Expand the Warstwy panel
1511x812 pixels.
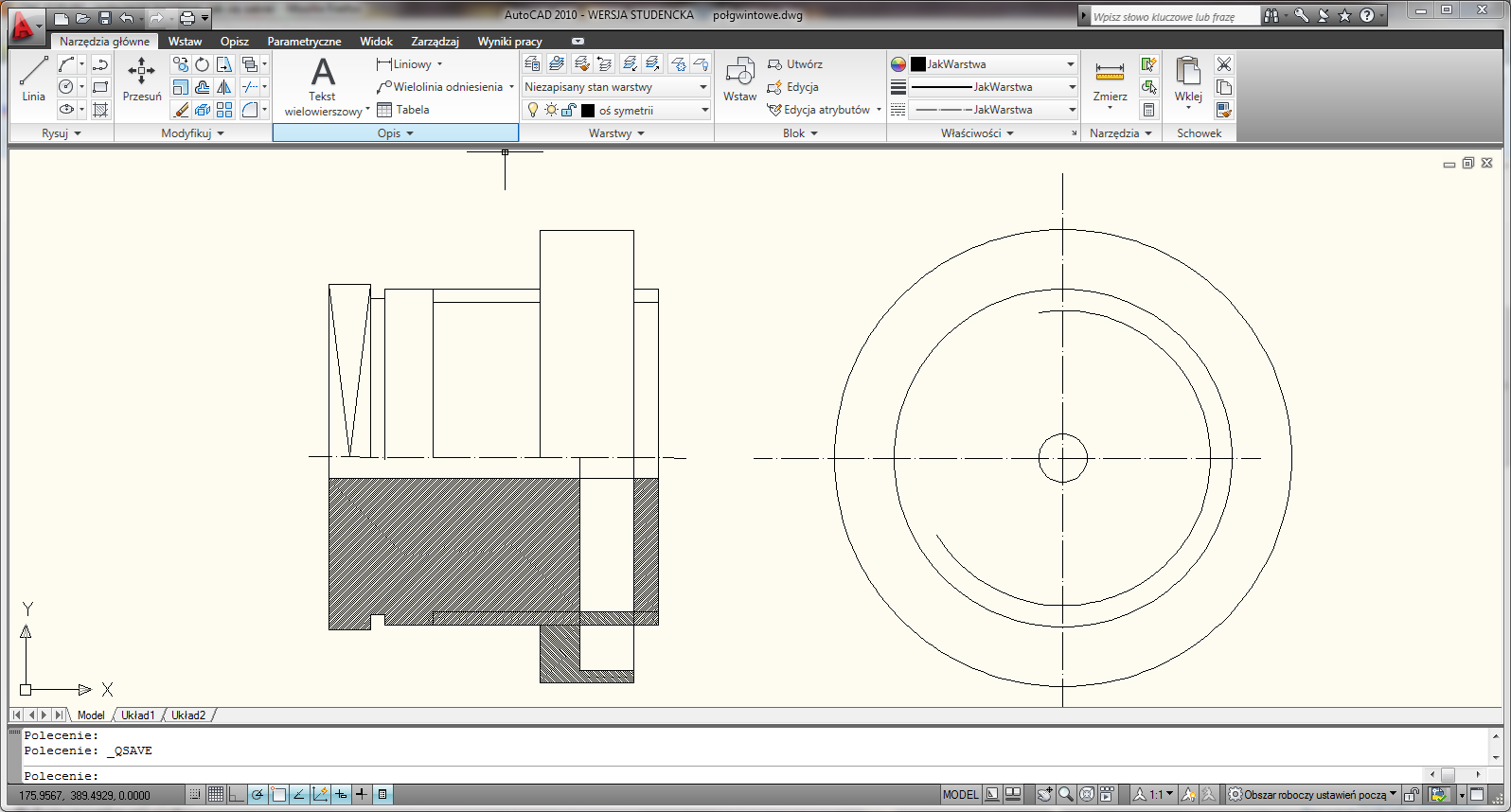pos(616,133)
